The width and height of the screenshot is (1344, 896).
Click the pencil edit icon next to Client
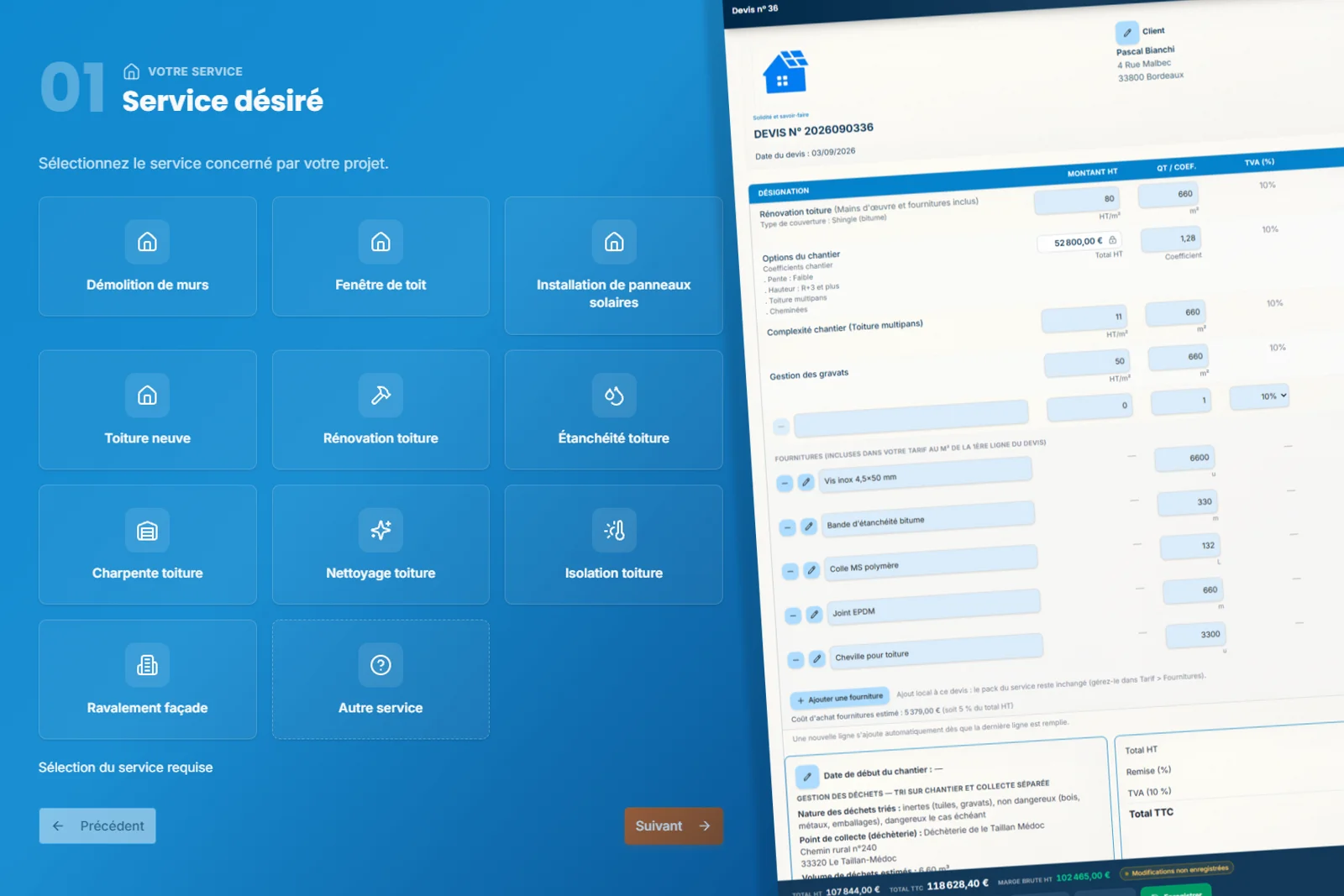pos(1126,33)
